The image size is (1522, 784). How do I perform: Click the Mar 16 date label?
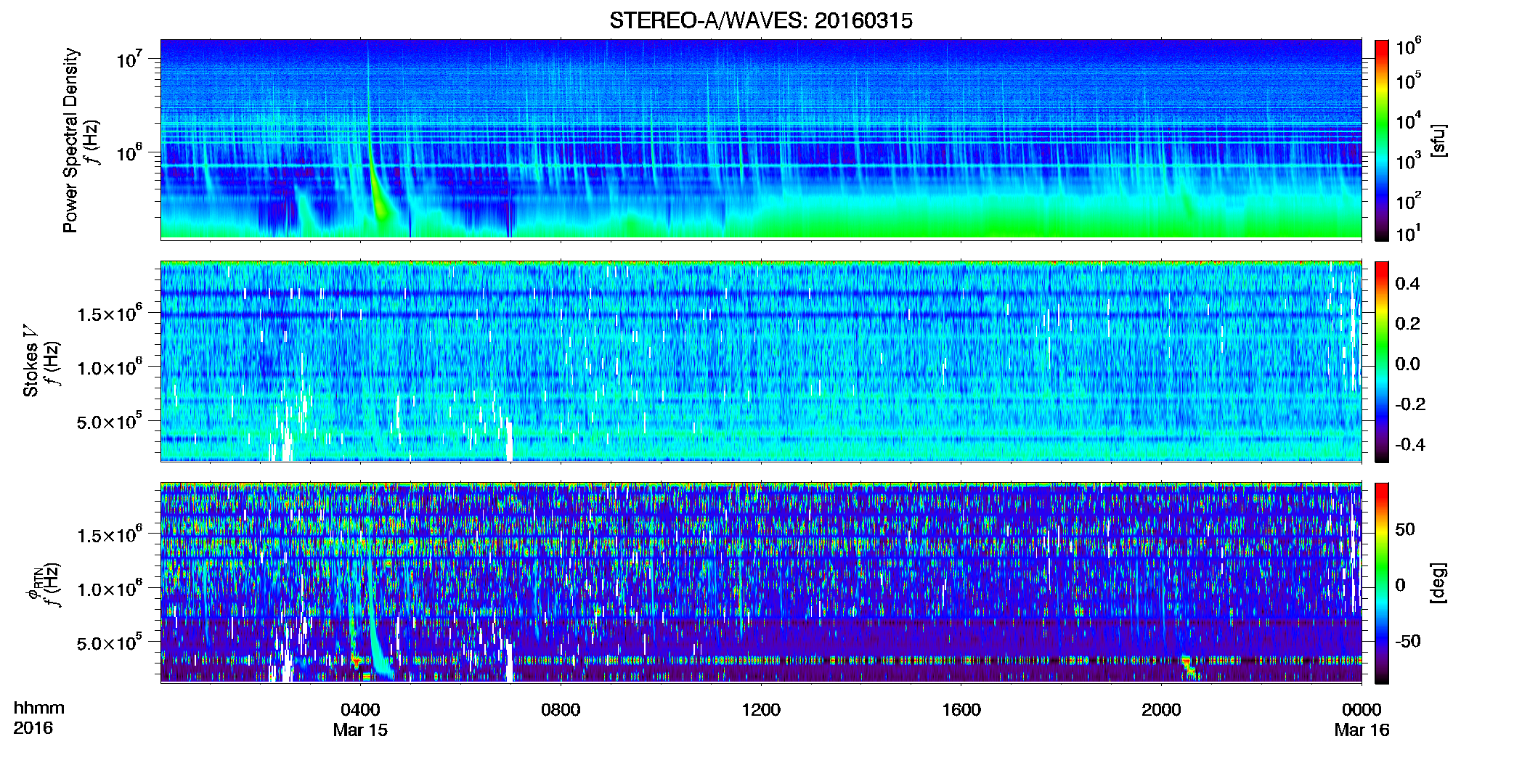coord(1362,730)
